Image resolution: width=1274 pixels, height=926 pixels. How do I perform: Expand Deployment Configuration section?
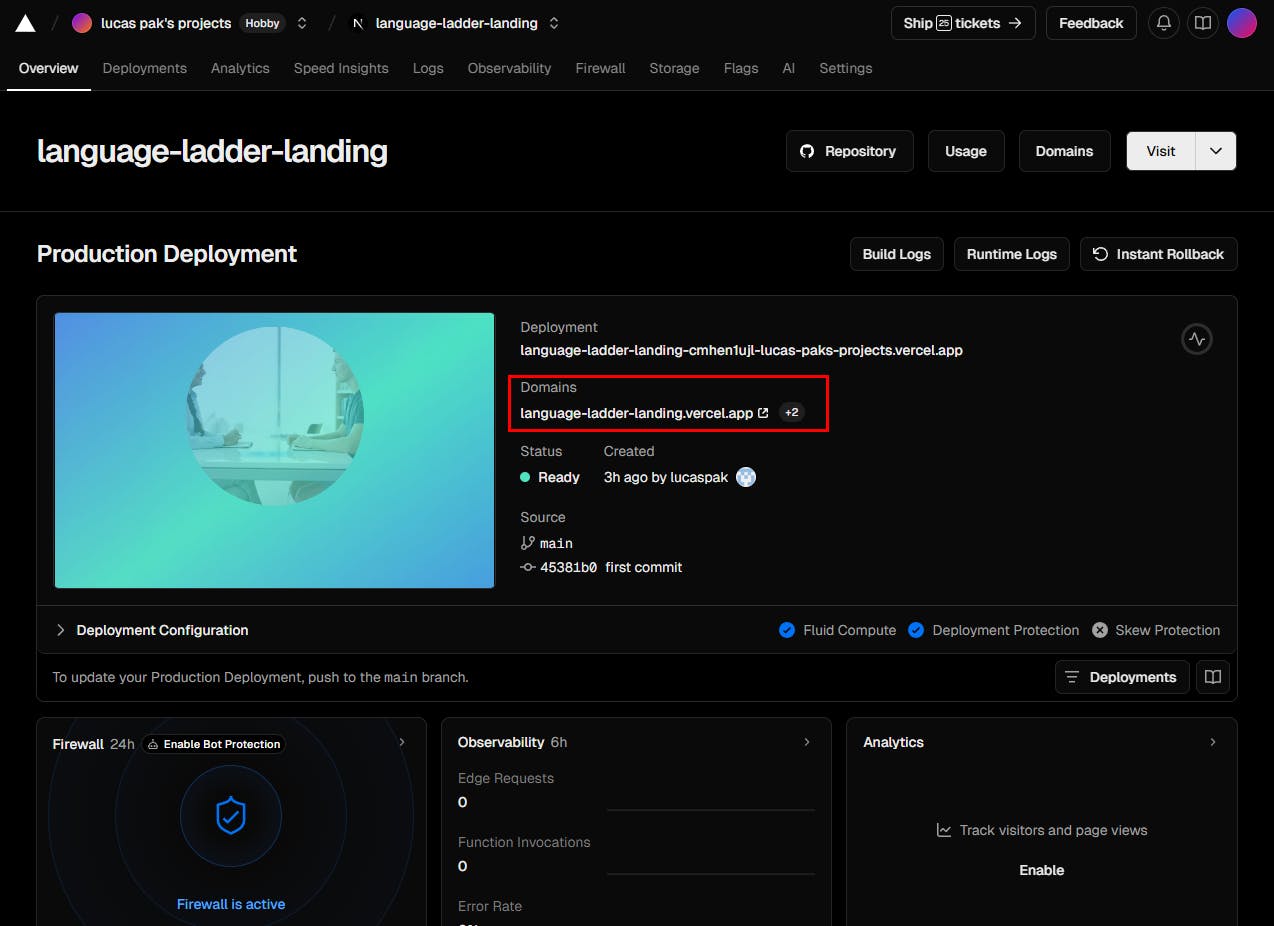152,630
